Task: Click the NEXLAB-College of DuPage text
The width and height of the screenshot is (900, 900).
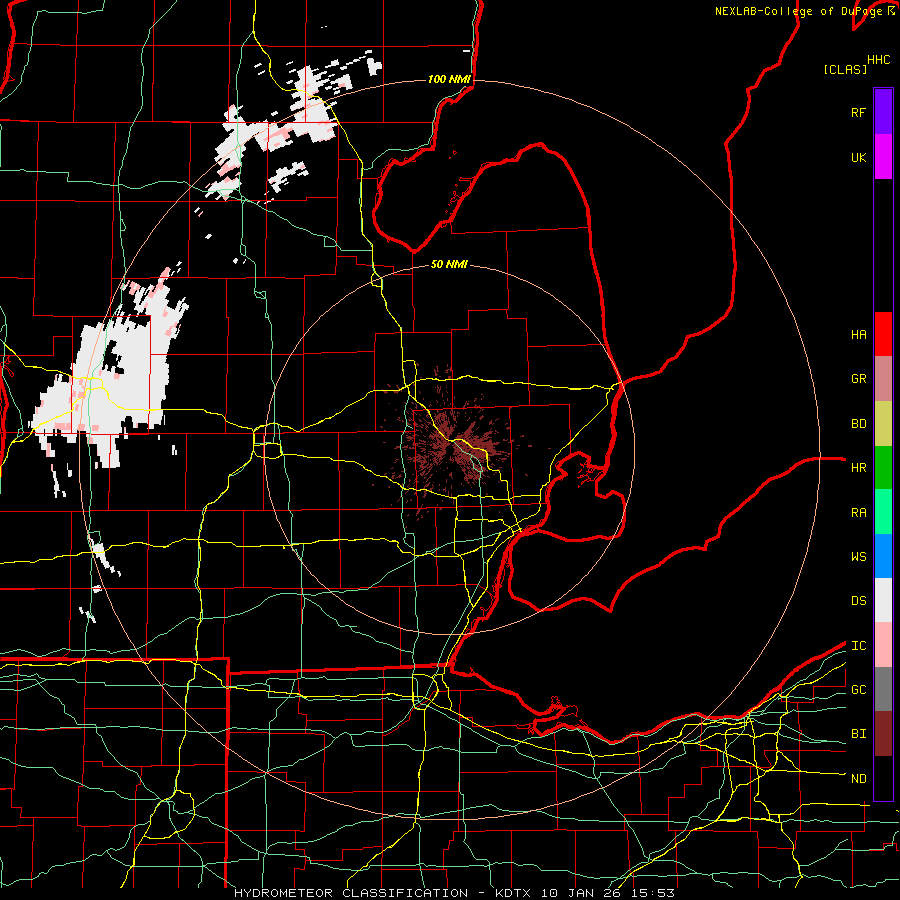Action: click(800, 11)
